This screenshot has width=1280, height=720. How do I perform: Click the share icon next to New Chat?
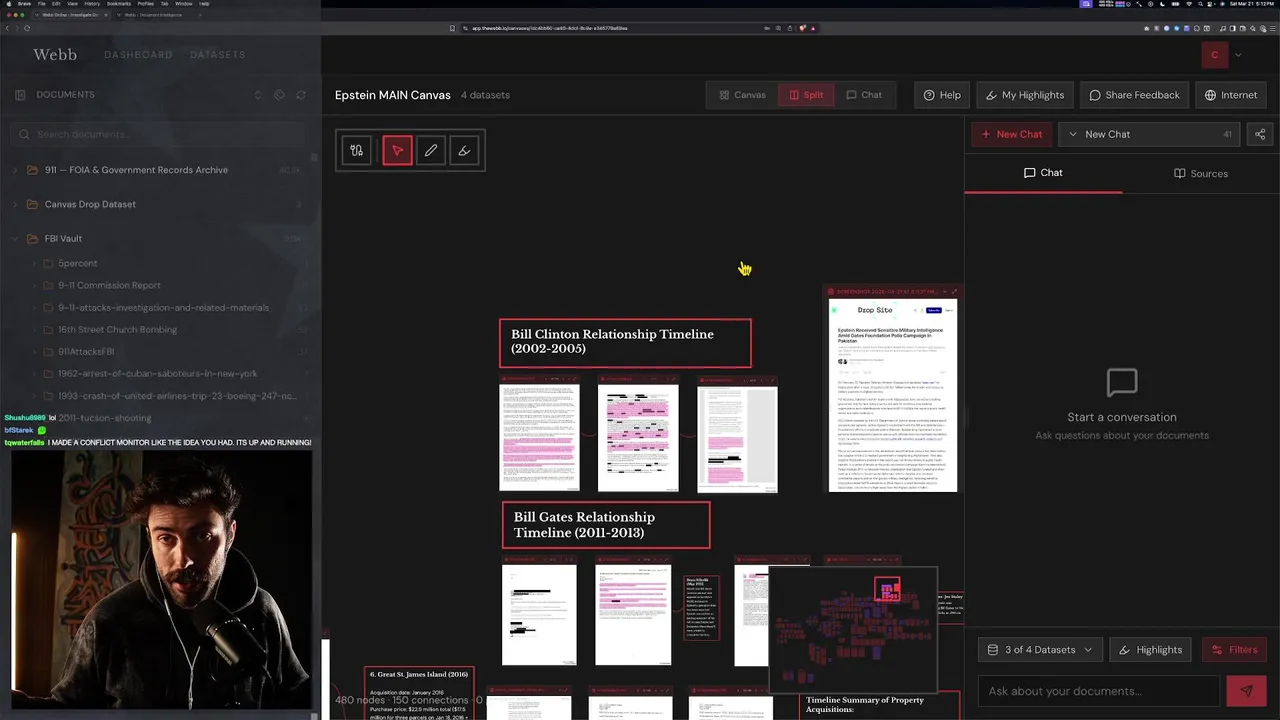coord(1260,134)
